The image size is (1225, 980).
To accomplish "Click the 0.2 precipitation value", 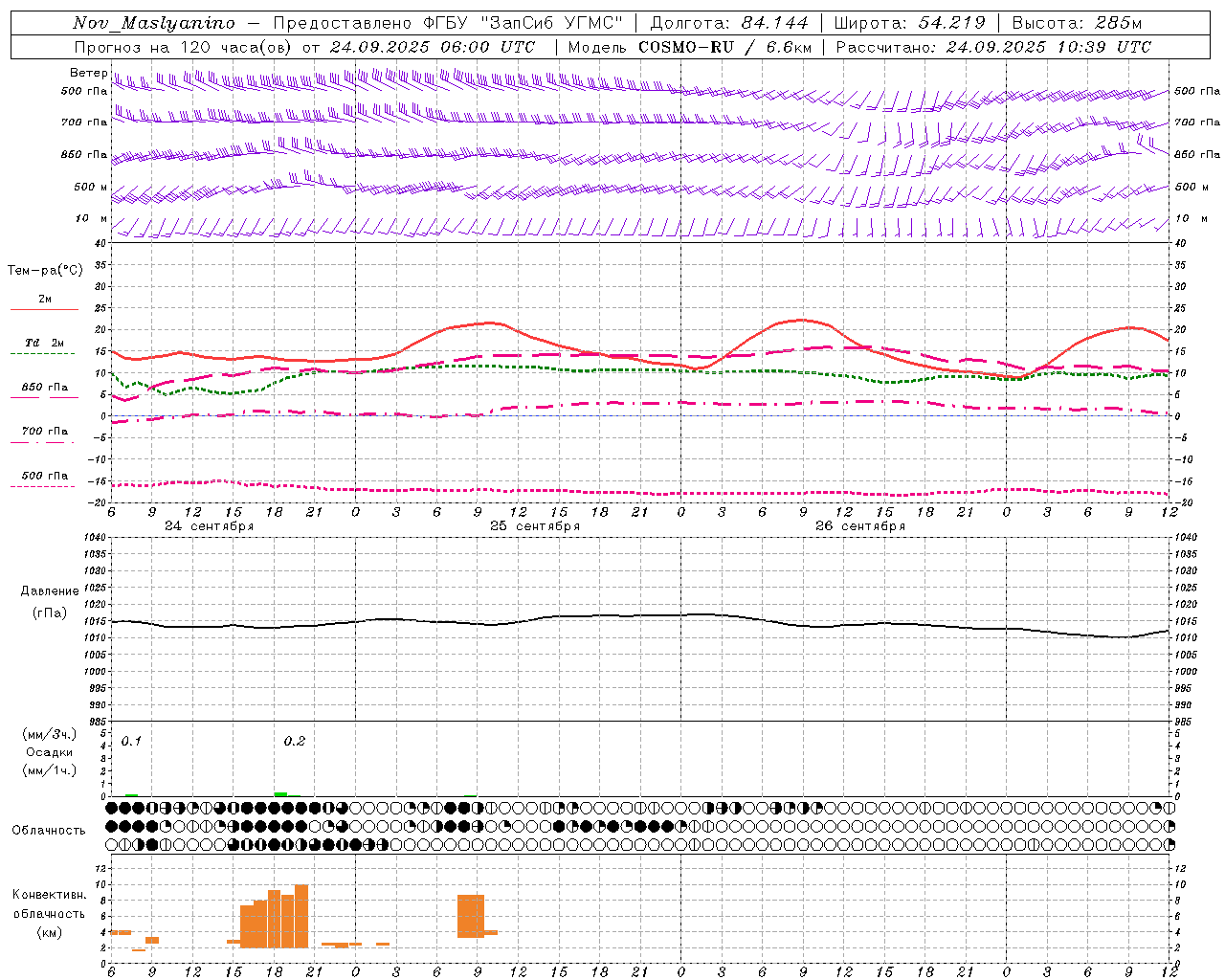I will (x=295, y=741).
